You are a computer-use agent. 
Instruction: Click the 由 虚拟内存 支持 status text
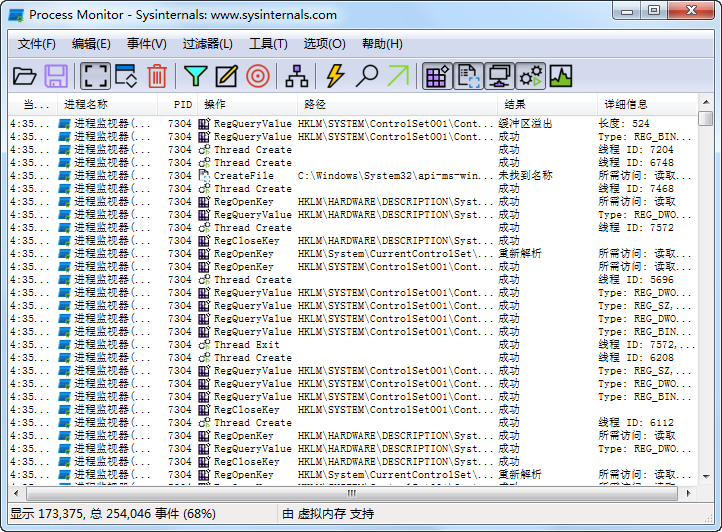click(x=328, y=514)
